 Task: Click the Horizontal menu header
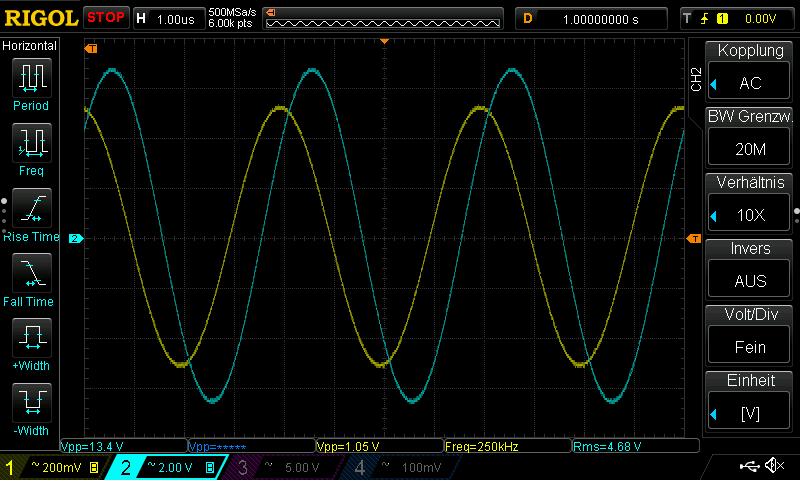coord(30,46)
